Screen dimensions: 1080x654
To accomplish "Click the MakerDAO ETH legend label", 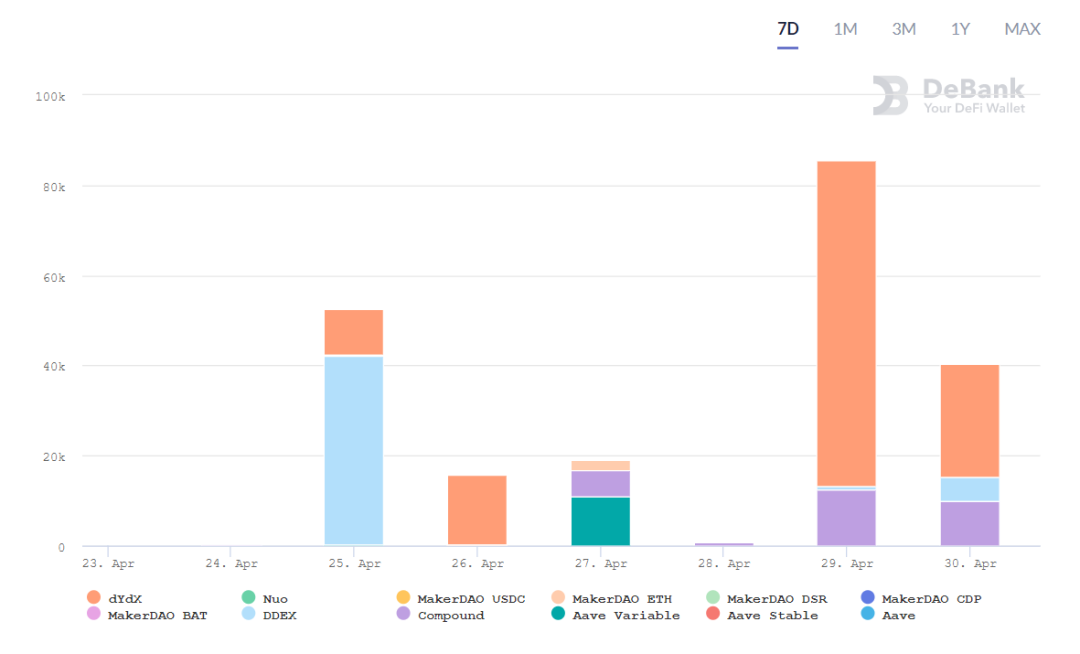I will click(621, 599).
